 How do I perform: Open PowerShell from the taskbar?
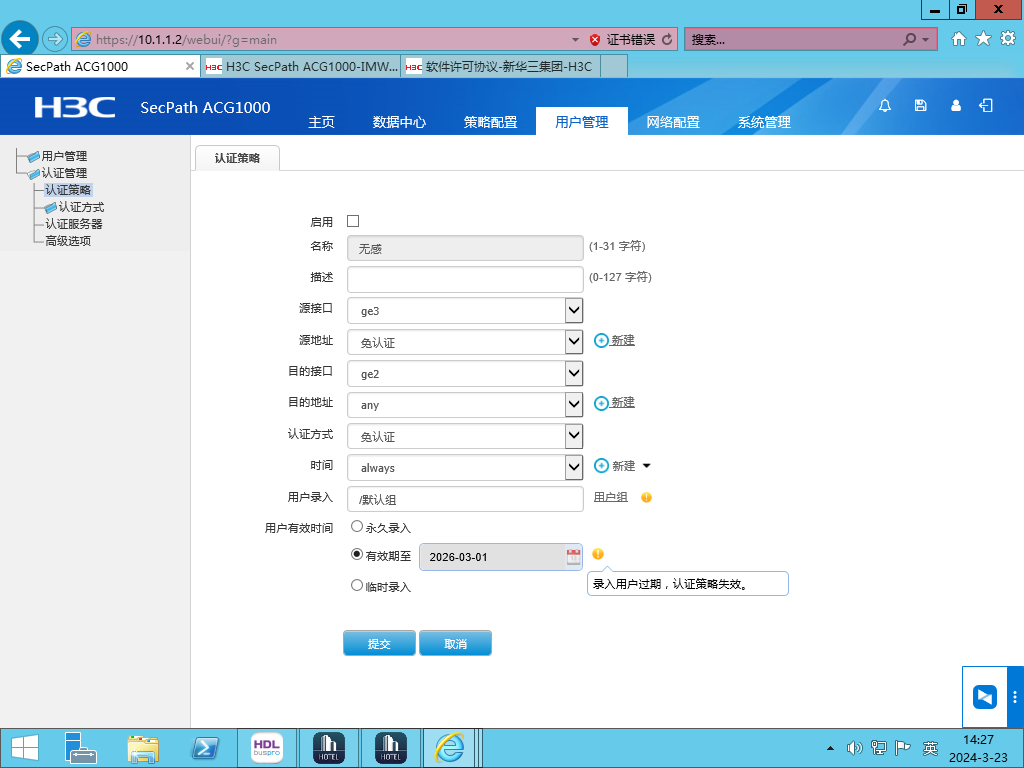tap(205, 747)
